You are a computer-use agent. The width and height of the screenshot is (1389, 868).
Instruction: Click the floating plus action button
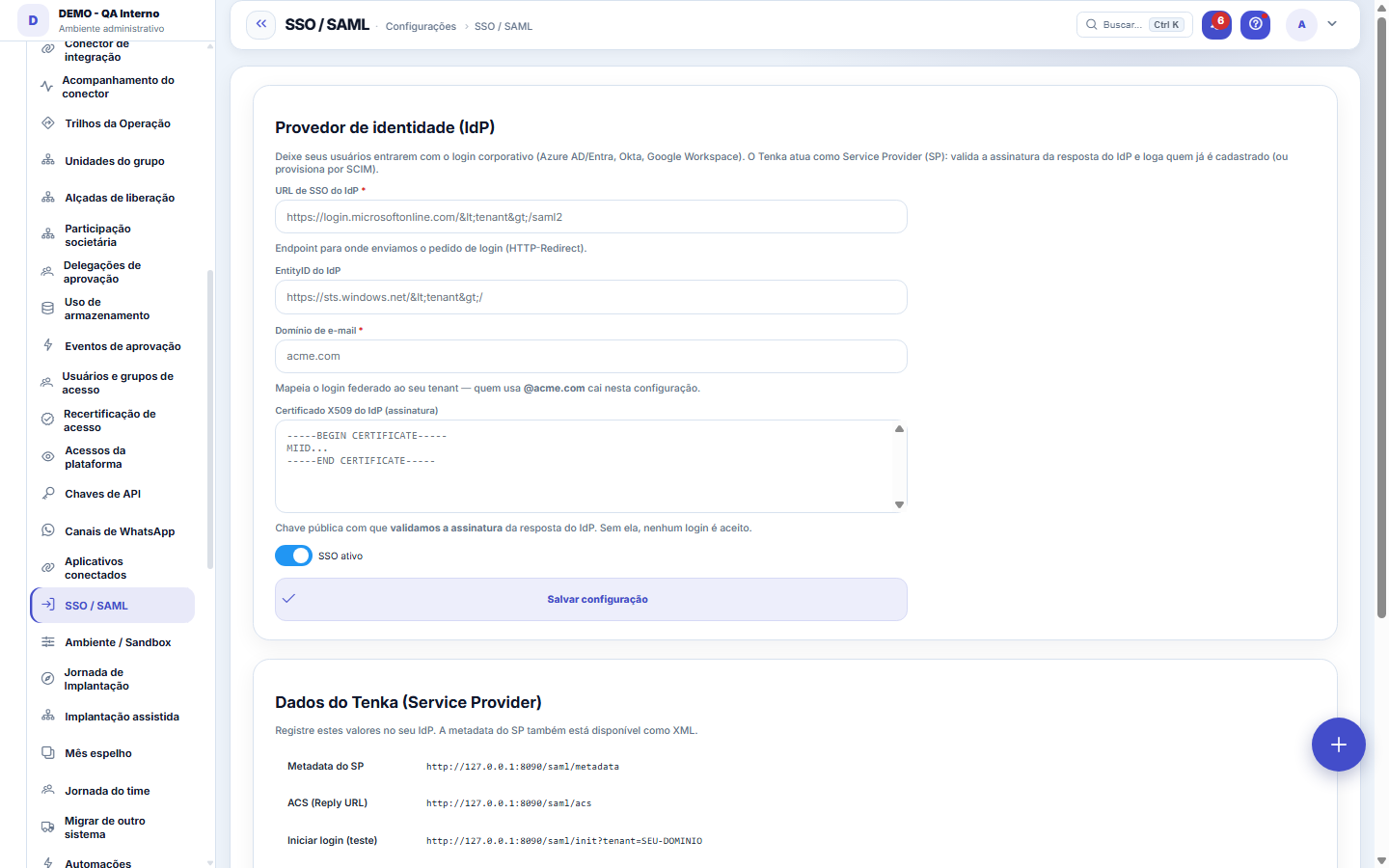1338,745
